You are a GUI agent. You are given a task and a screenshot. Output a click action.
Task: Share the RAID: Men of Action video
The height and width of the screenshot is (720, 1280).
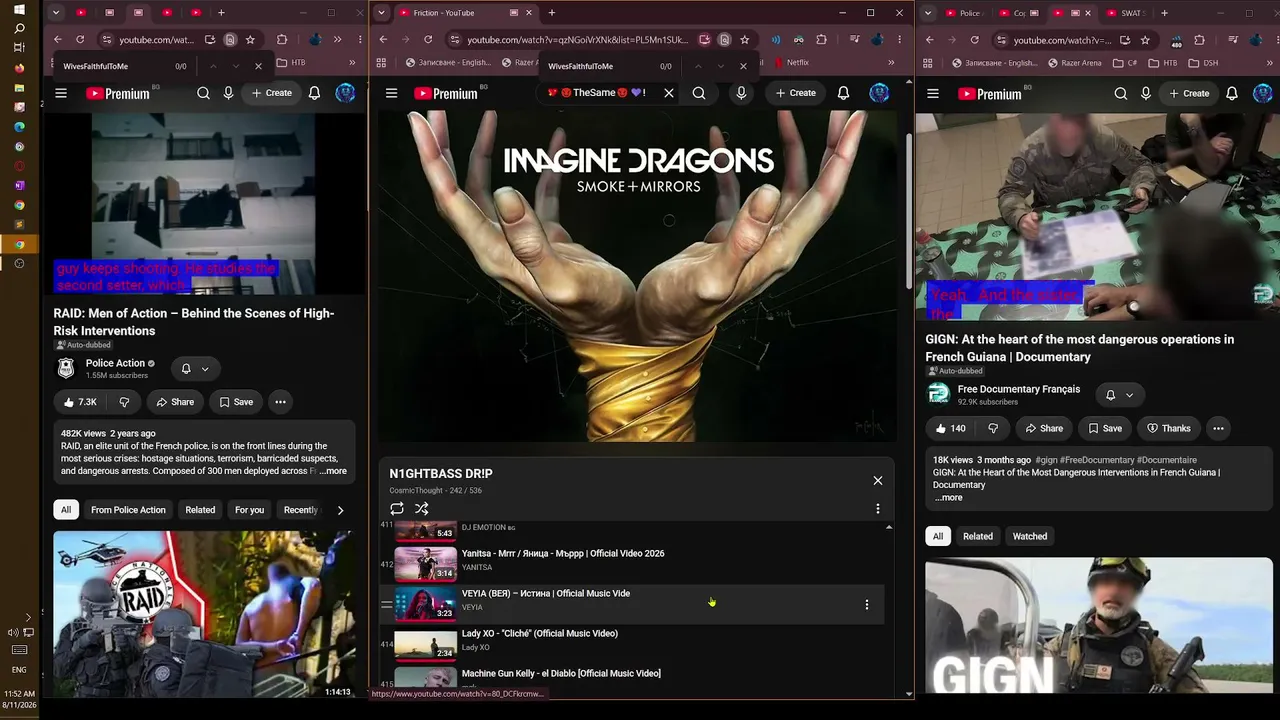coord(175,402)
